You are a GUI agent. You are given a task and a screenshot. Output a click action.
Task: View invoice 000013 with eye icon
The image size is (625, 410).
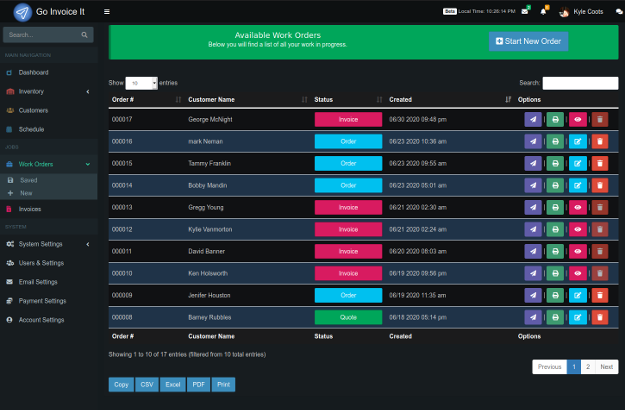[578, 207]
